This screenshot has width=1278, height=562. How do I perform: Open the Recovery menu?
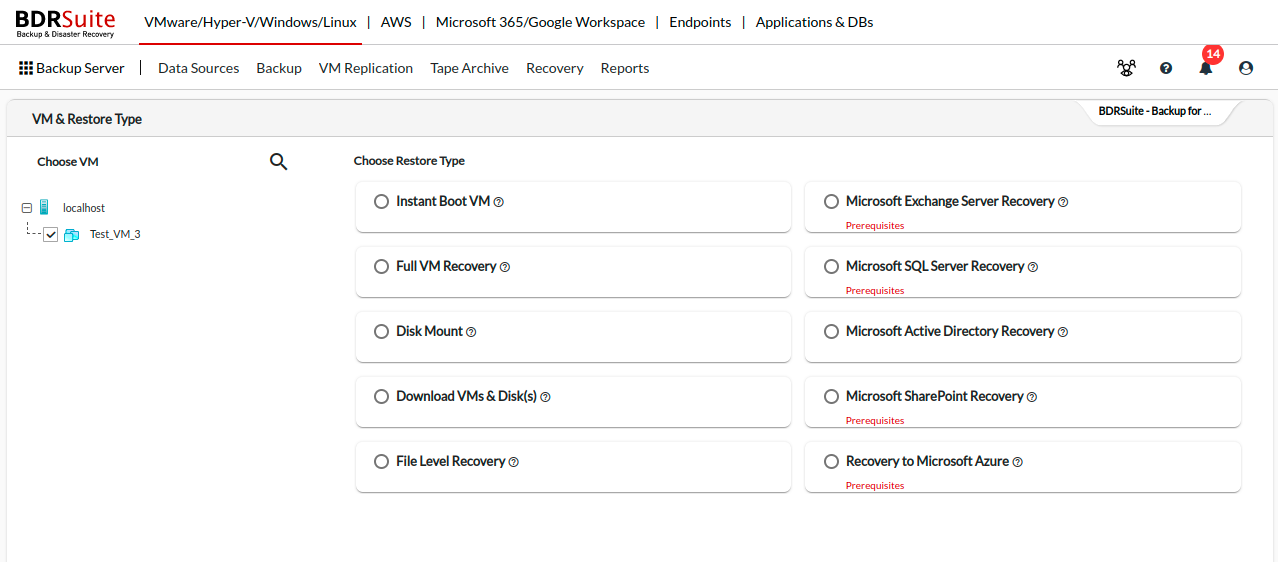[555, 68]
